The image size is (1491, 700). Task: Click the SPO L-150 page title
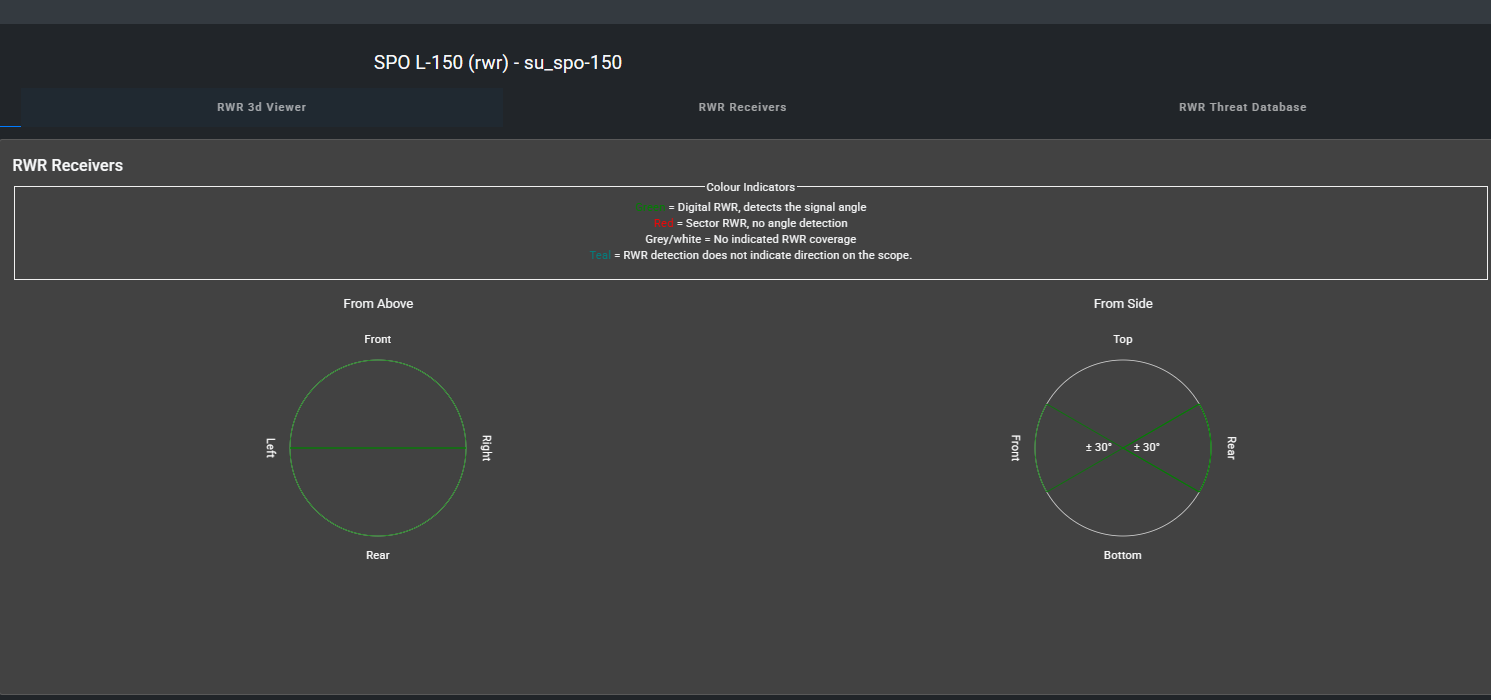[x=498, y=62]
